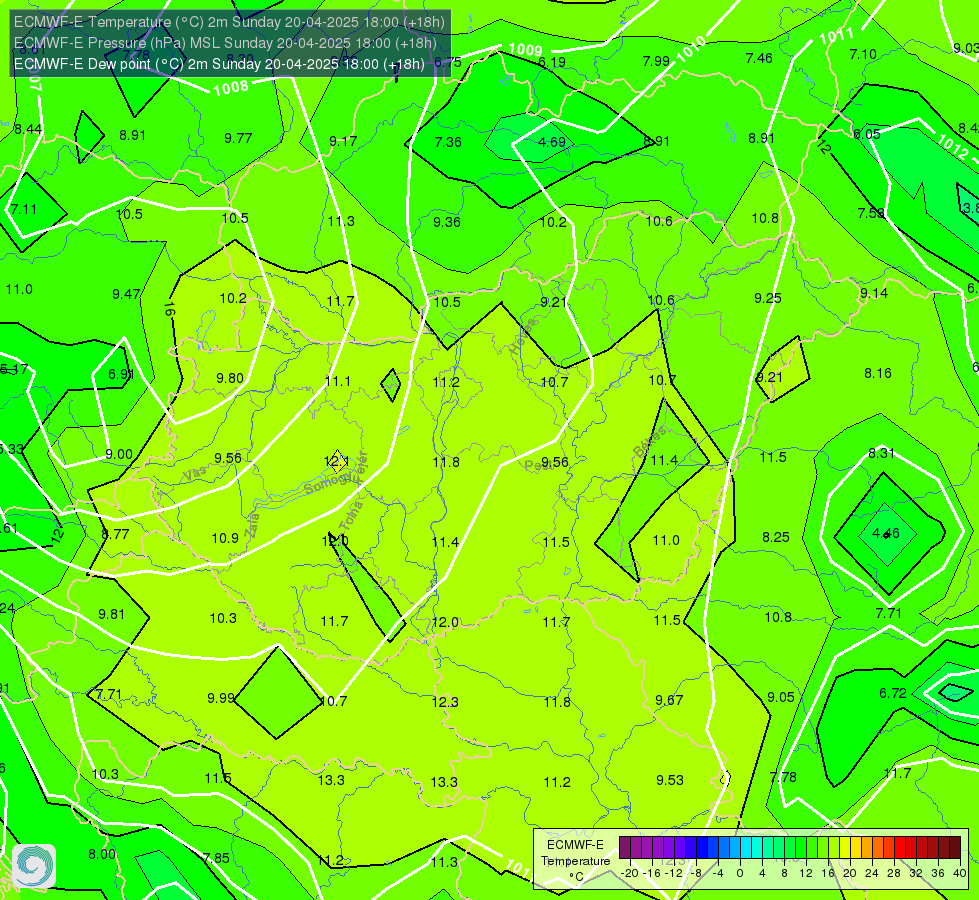Image resolution: width=979 pixels, height=900 pixels.
Task: Click the 6.91 temperature value
Action: pyautogui.click(x=121, y=374)
